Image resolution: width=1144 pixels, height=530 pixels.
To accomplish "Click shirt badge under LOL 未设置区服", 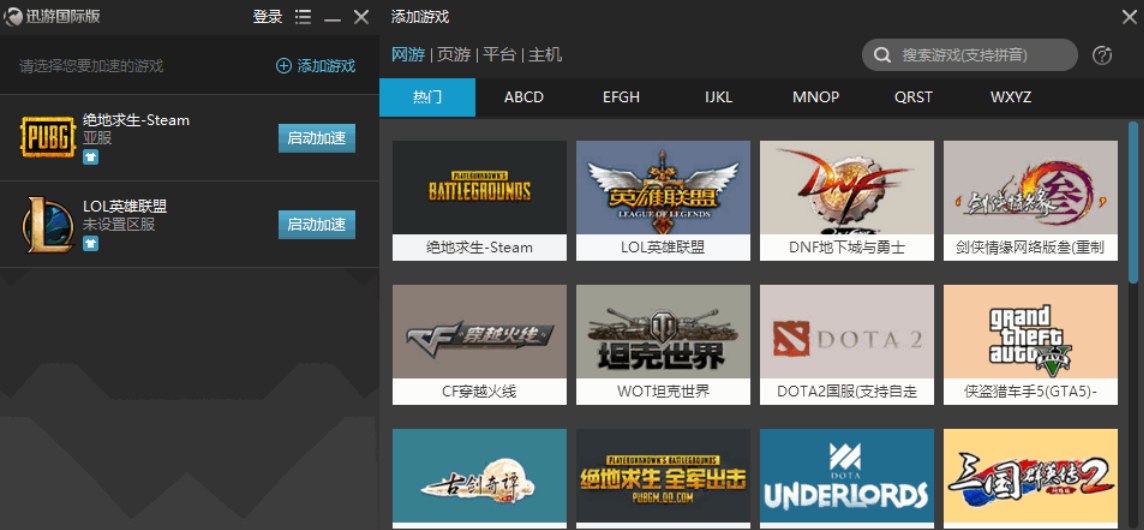I will click(91, 243).
